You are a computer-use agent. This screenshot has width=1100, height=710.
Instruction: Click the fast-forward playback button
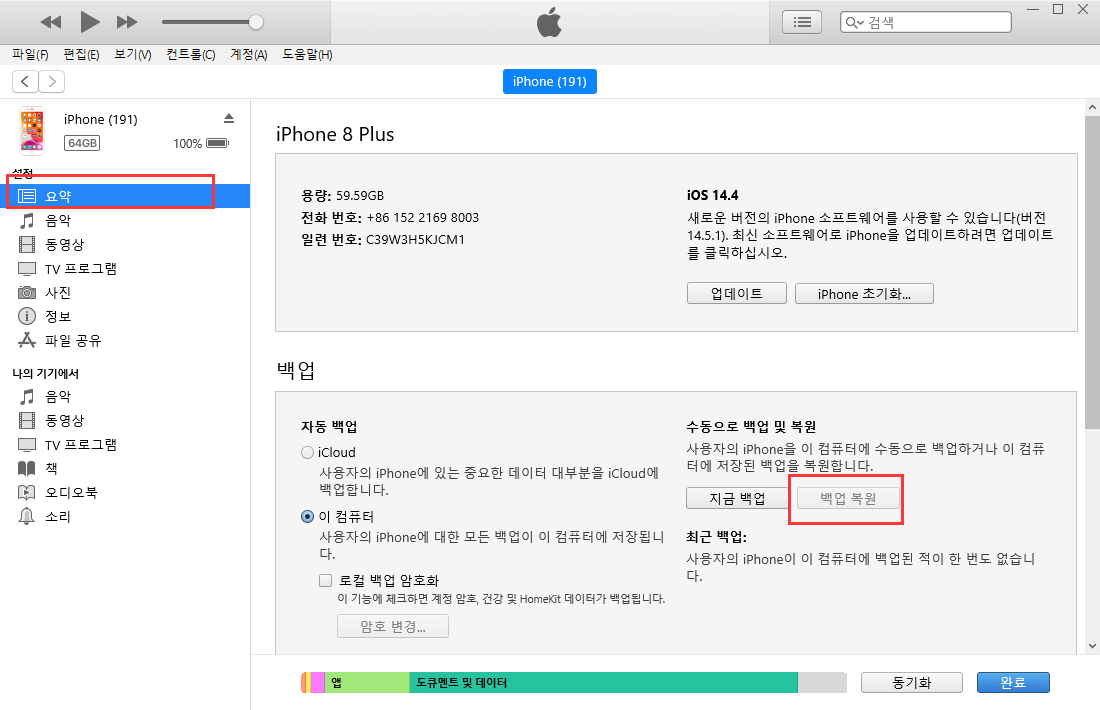point(127,22)
